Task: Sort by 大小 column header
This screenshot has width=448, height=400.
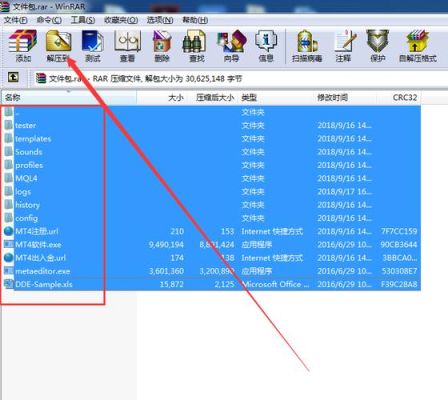Action: click(162, 97)
